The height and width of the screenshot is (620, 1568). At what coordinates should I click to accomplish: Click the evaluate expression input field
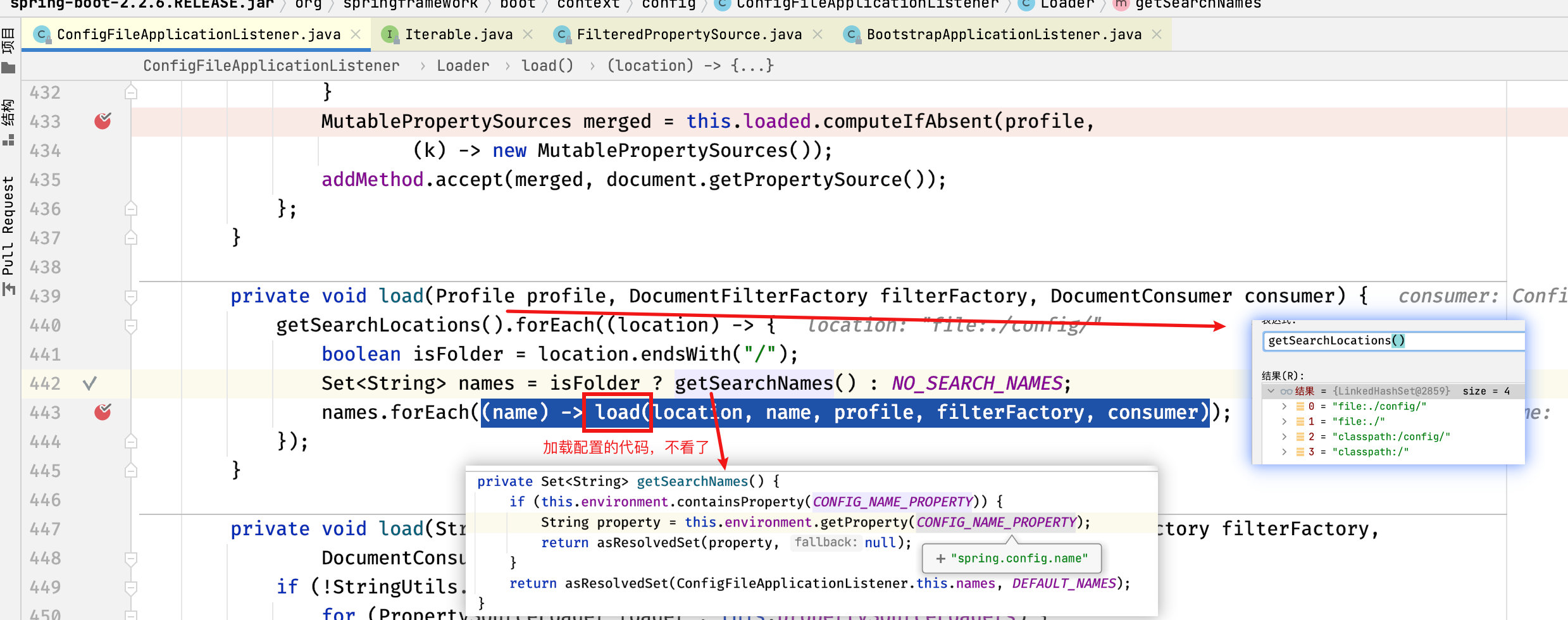click(1393, 340)
